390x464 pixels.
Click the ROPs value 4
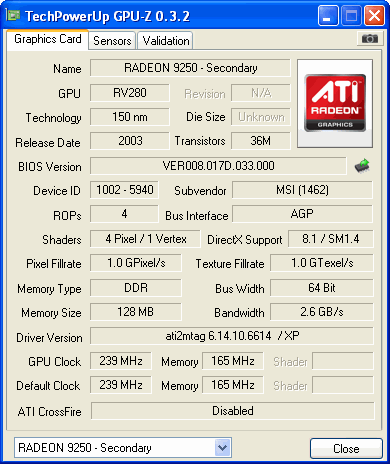click(x=124, y=214)
